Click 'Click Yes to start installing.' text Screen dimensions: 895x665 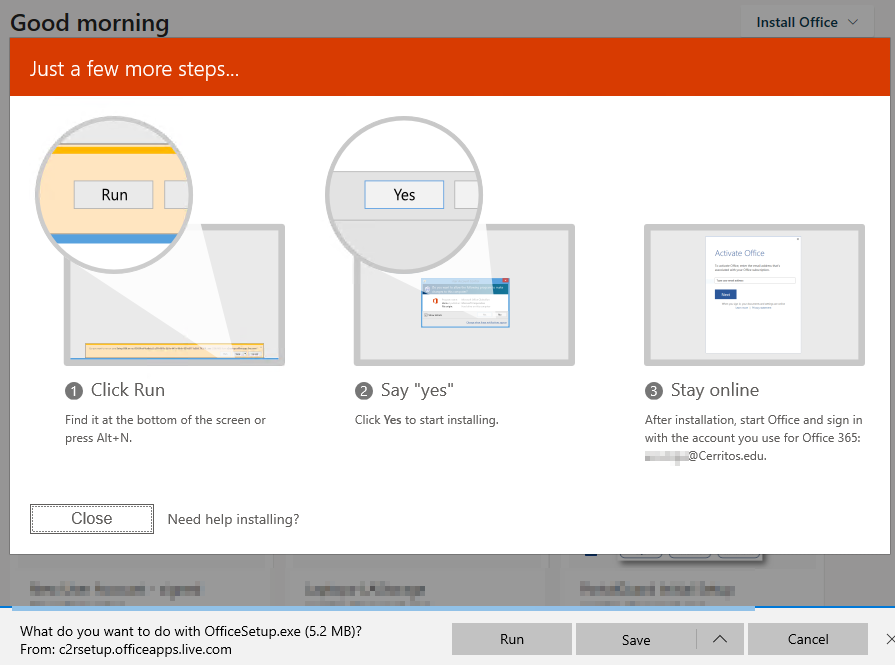[426, 420]
